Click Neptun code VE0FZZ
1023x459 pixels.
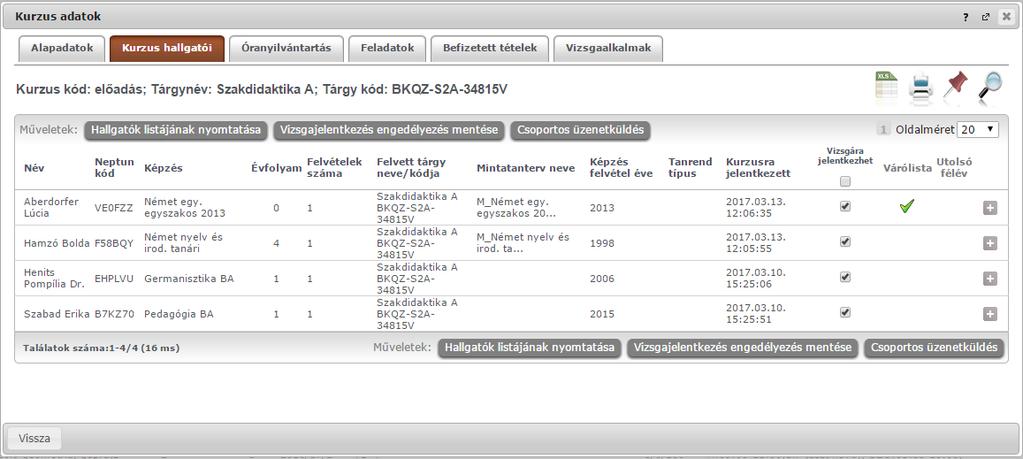click(x=114, y=208)
